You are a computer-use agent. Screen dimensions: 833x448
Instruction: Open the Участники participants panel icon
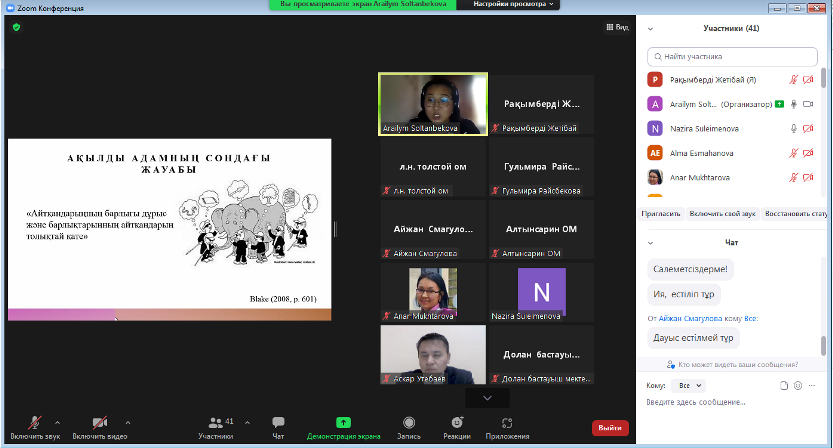[x=215, y=423]
